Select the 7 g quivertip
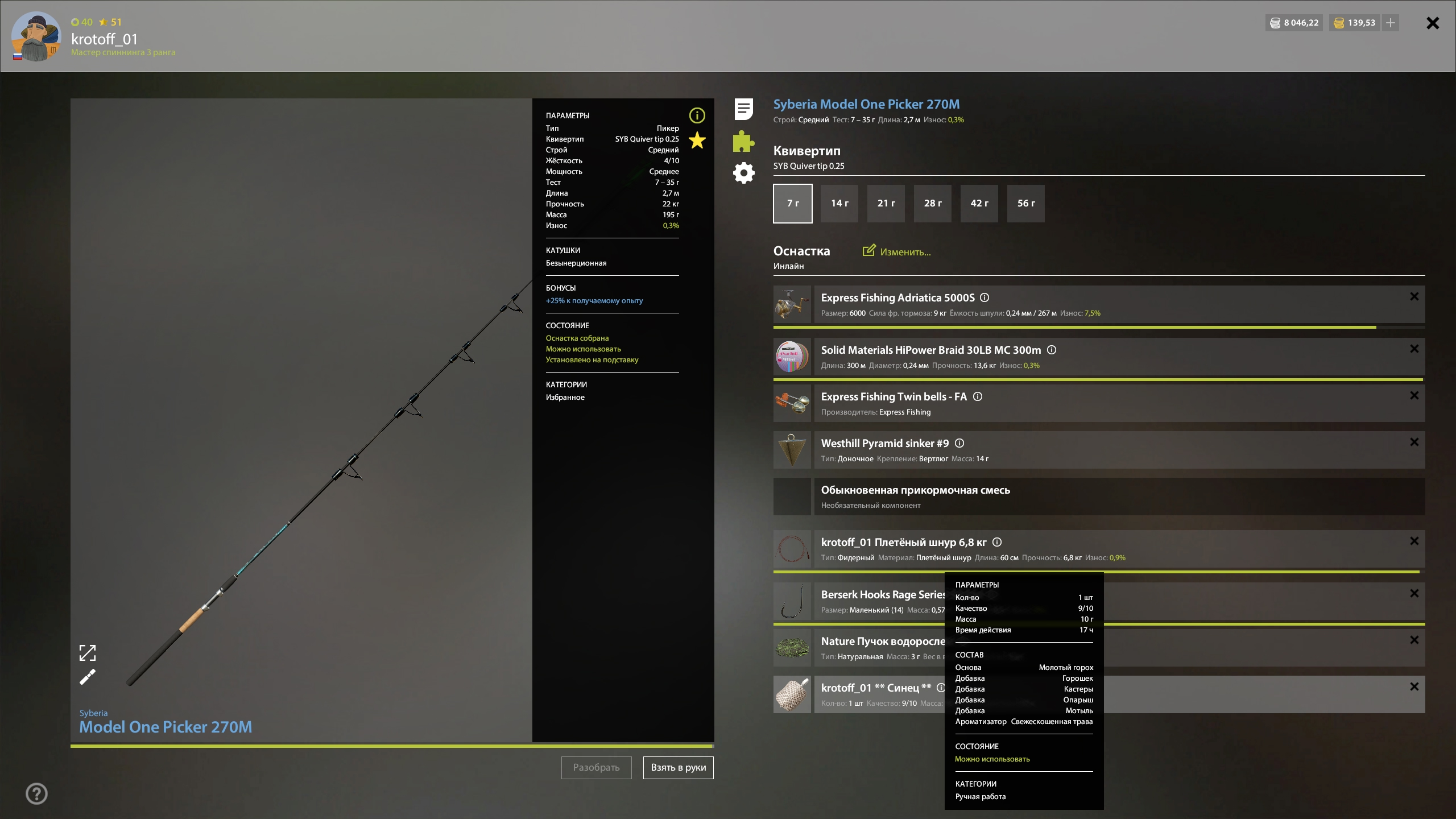Image resolution: width=1456 pixels, height=819 pixels. coord(793,203)
